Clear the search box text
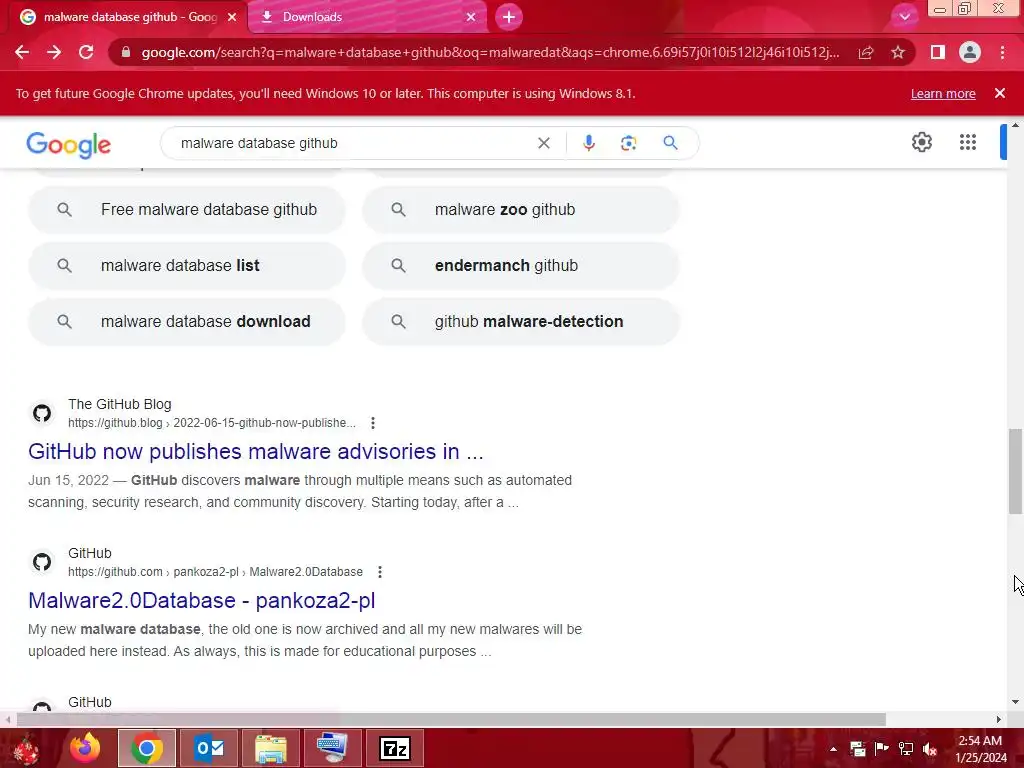 (x=543, y=143)
